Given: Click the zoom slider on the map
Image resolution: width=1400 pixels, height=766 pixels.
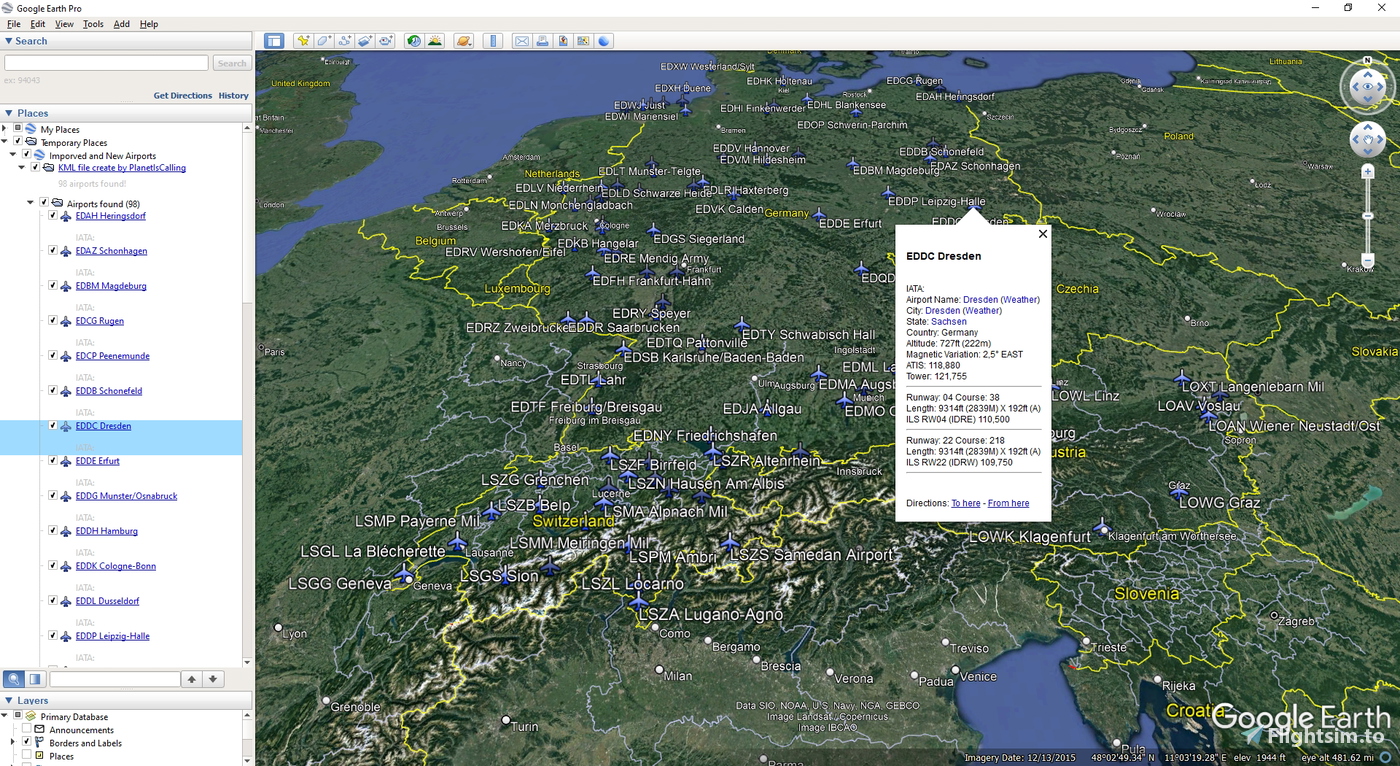Looking at the screenshot, I should (1368, 216).
